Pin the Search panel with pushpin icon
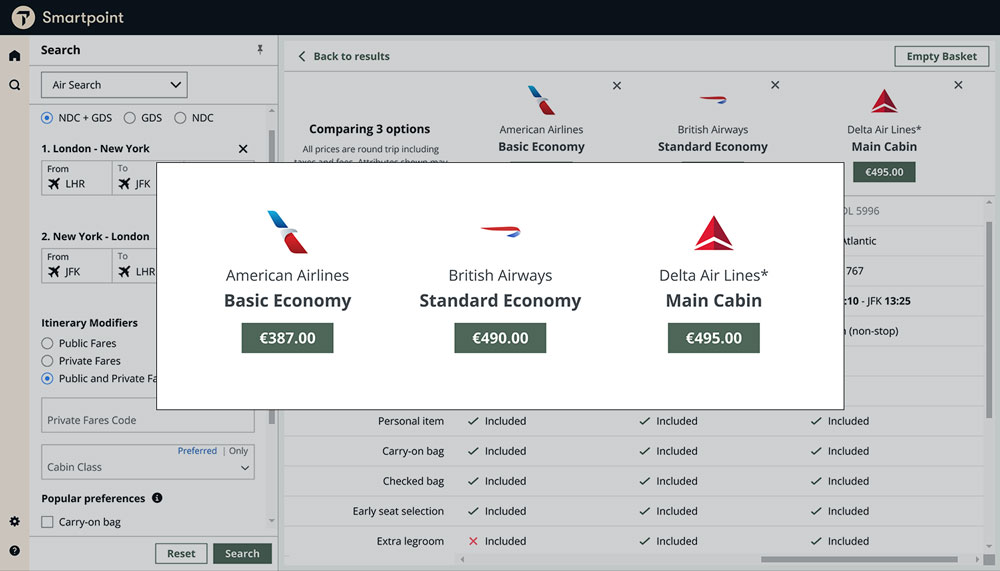The height and width of the screenshot is (571, 1000). click(260, 50)
